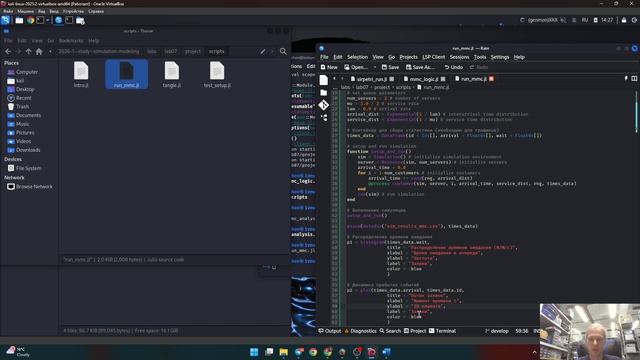
Task: Click the Open... toolbar button in Kate
Action: [356, 67]
